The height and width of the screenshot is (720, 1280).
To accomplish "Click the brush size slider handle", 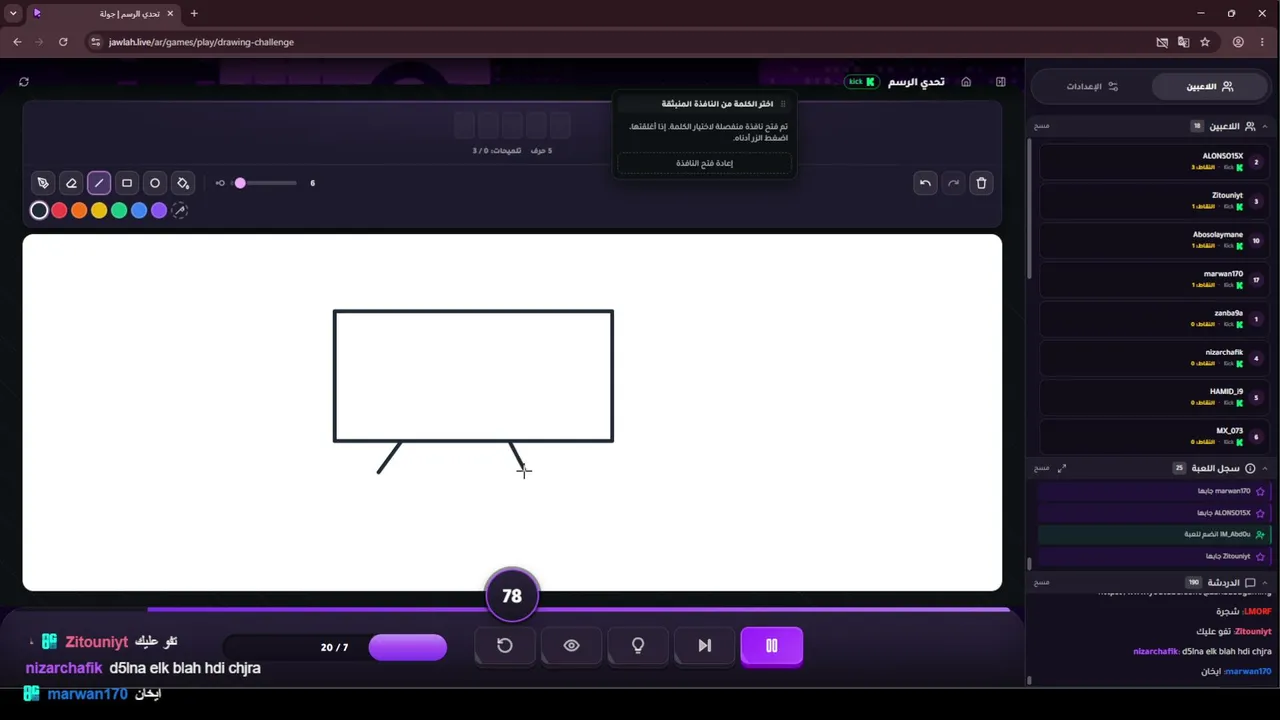I will tap(240, 183).
